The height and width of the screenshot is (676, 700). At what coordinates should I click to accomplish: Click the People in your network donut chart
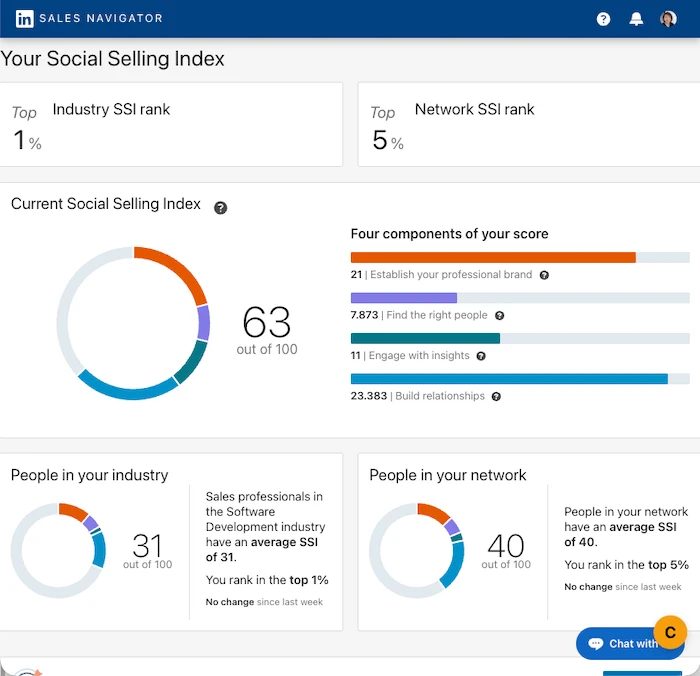(x=417, y=551)
